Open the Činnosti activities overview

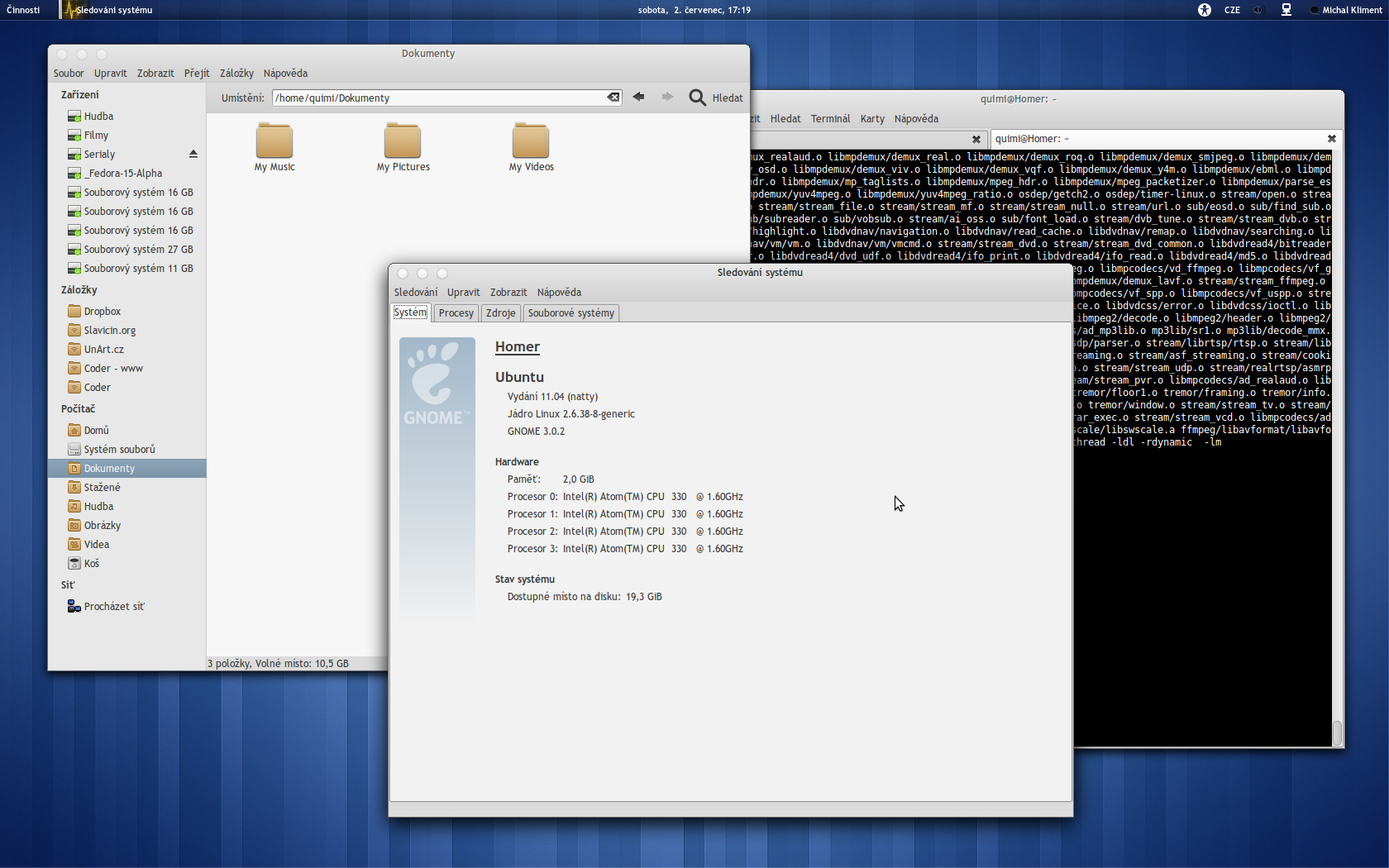tap(23, 10)
